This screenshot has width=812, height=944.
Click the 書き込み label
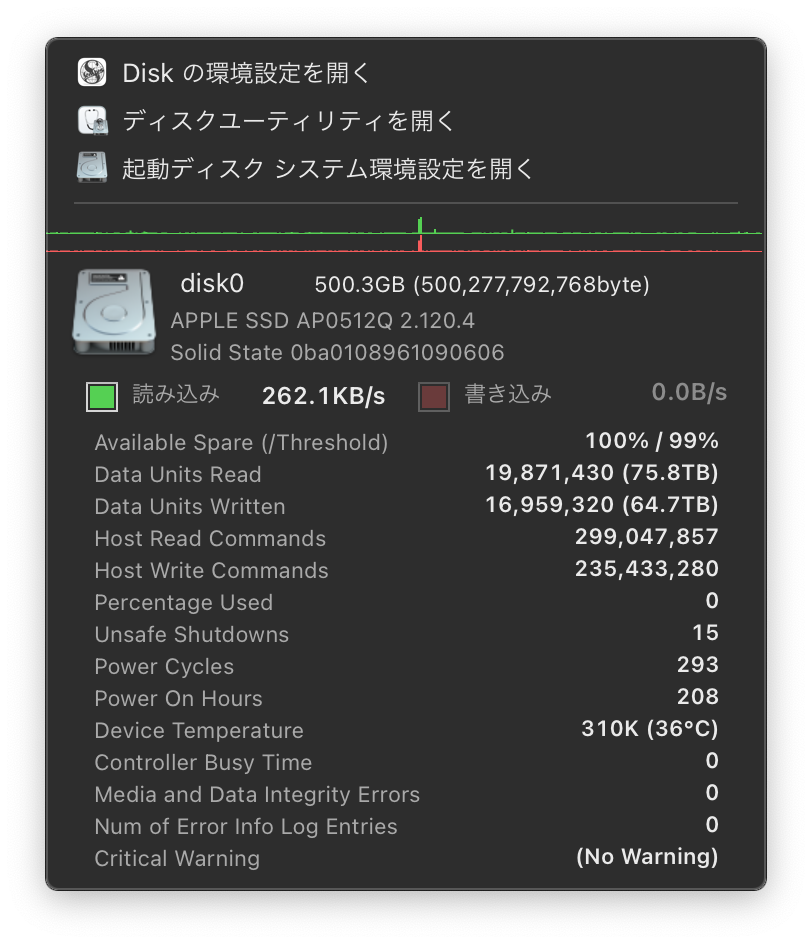508,394
